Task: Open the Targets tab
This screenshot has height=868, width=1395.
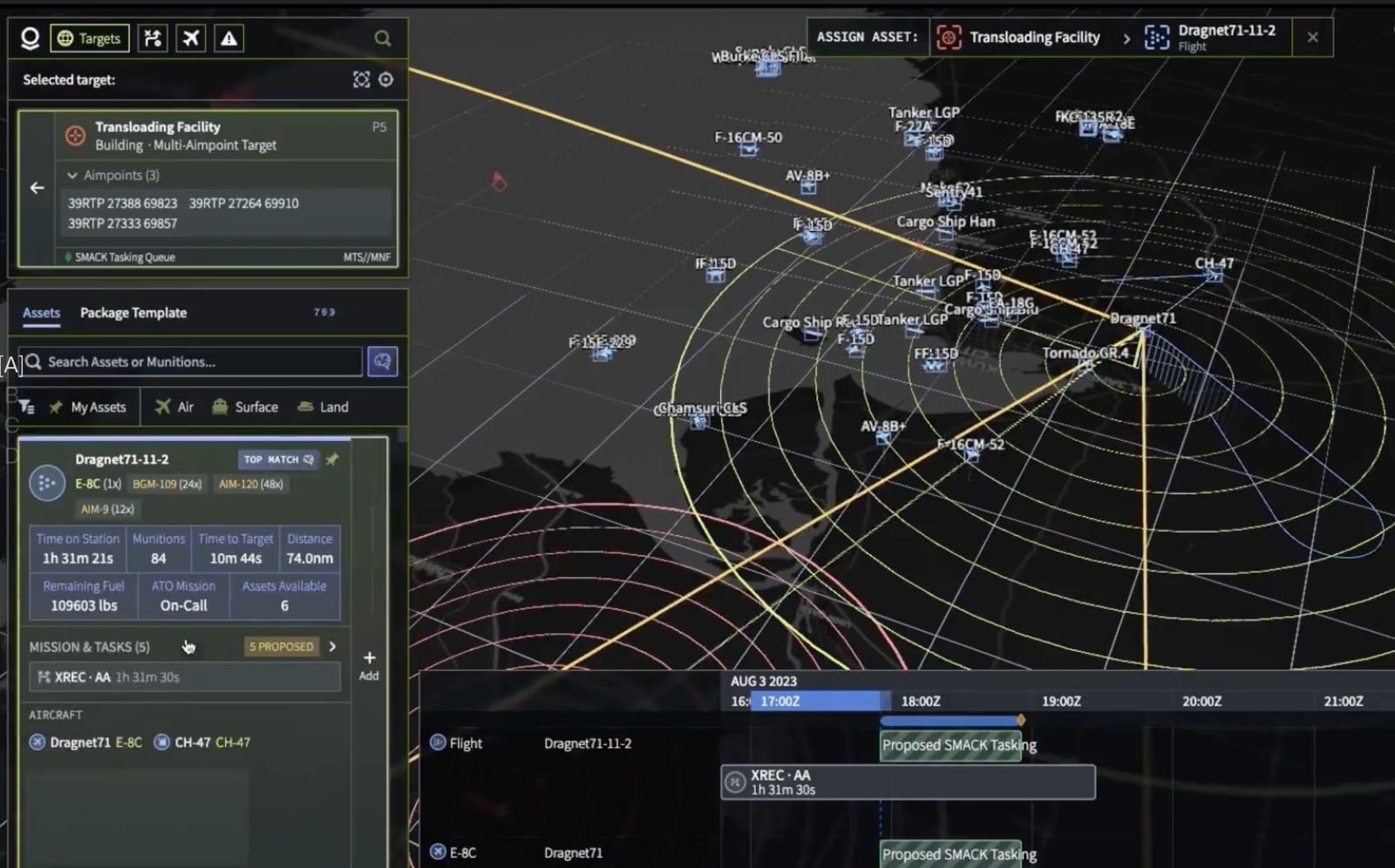Action: (90, 38)
